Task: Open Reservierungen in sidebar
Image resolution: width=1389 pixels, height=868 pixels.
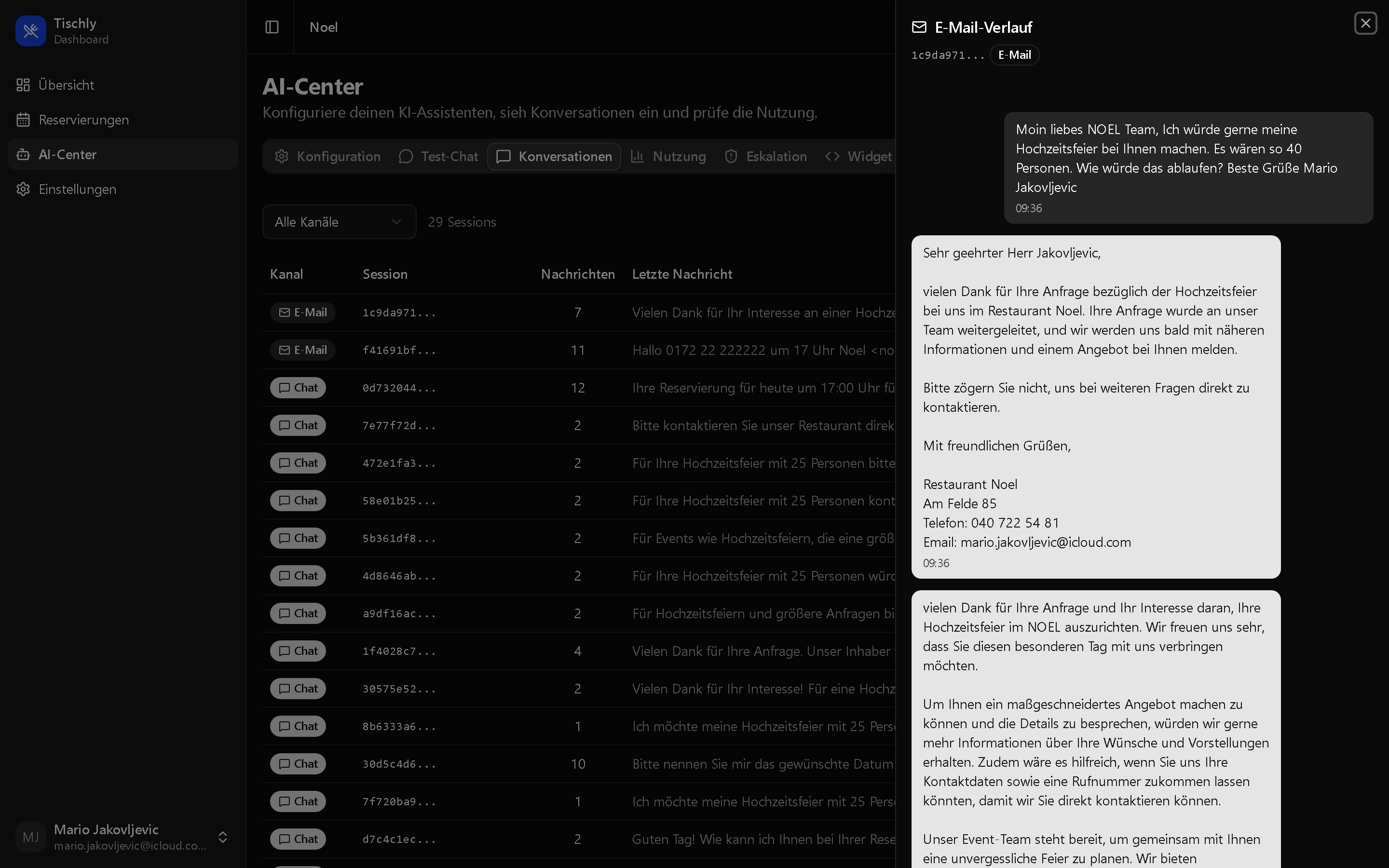Action: point(83,120)
